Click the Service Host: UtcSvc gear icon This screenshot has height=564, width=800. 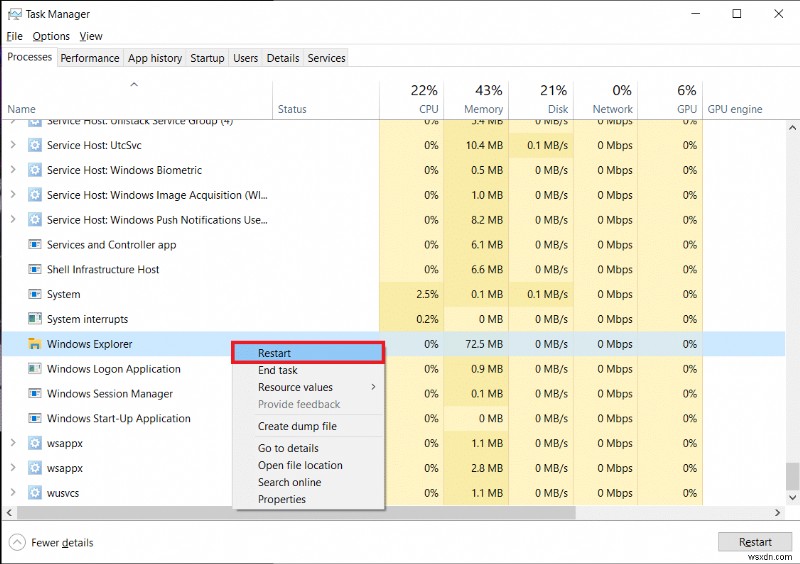tap(35, 145)
